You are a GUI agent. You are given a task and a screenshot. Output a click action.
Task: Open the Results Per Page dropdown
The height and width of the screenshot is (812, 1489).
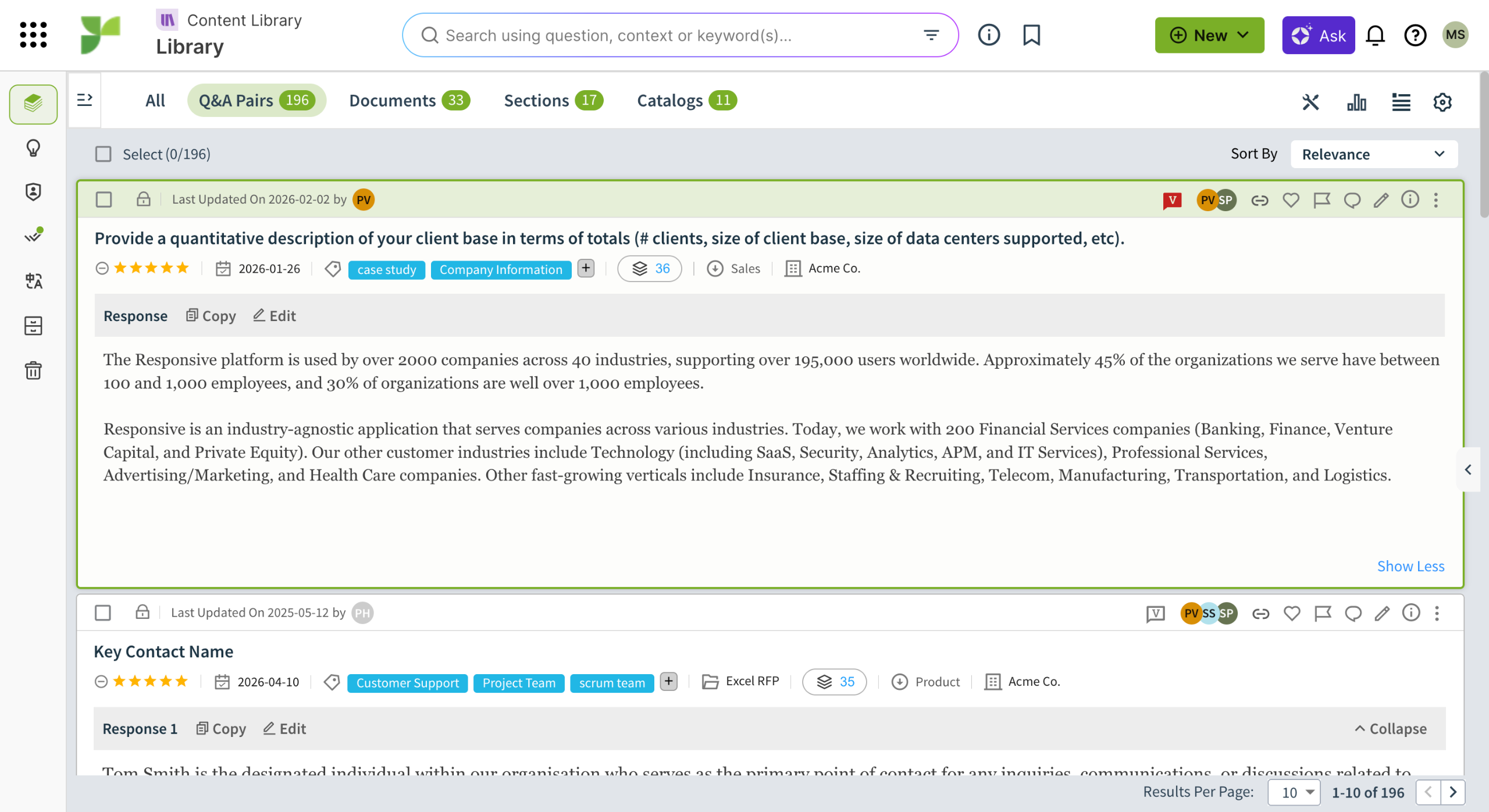(1294, 792)
